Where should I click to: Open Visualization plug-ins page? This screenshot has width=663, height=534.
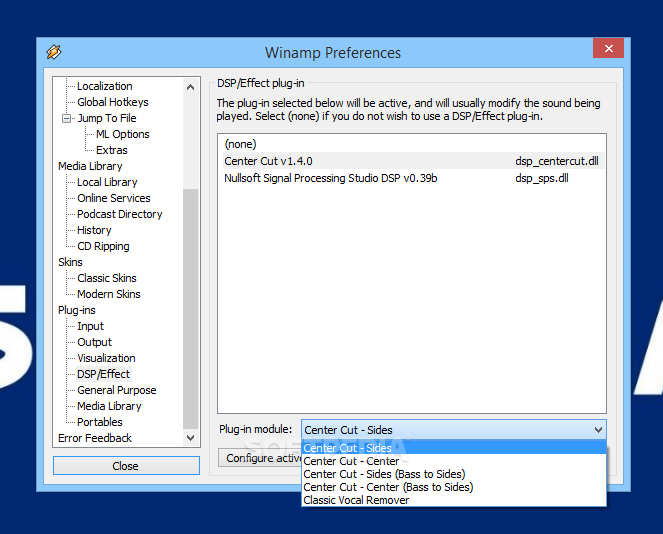point(106,359)
